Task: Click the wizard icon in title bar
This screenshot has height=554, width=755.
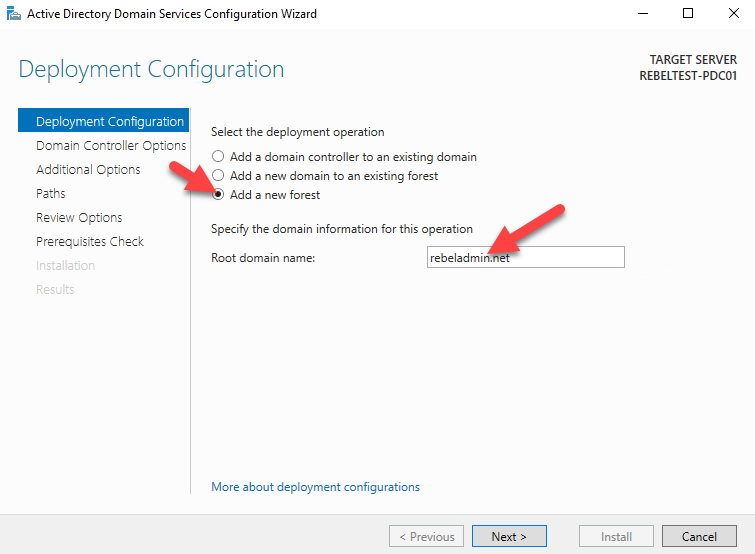Action: [13, 14]
